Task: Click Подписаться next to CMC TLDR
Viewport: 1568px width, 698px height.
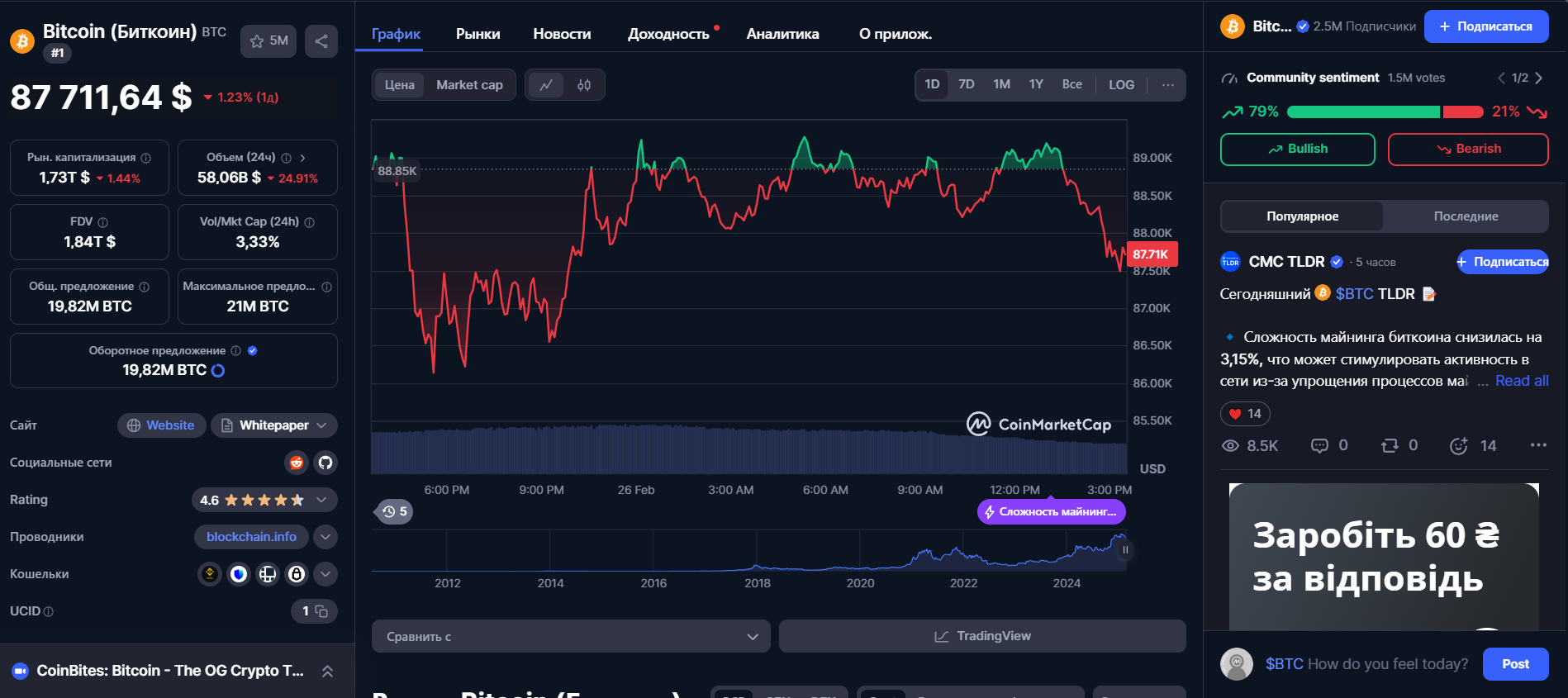Action: click(1503, 262)
